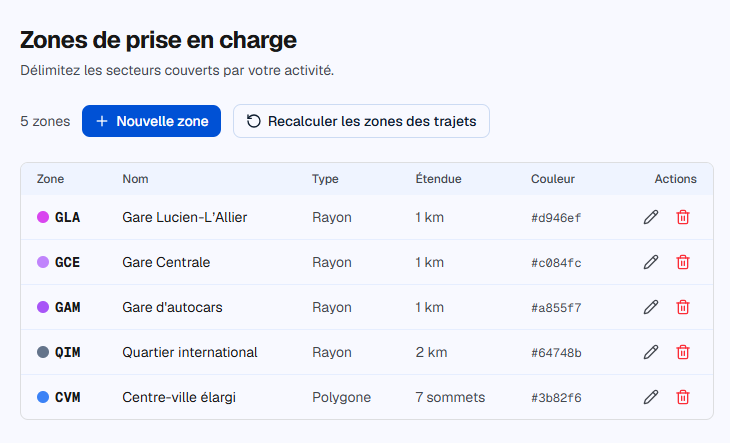Click the QIM grey color dot
Viewport: 730px width, 443px height.
point(43,352)
